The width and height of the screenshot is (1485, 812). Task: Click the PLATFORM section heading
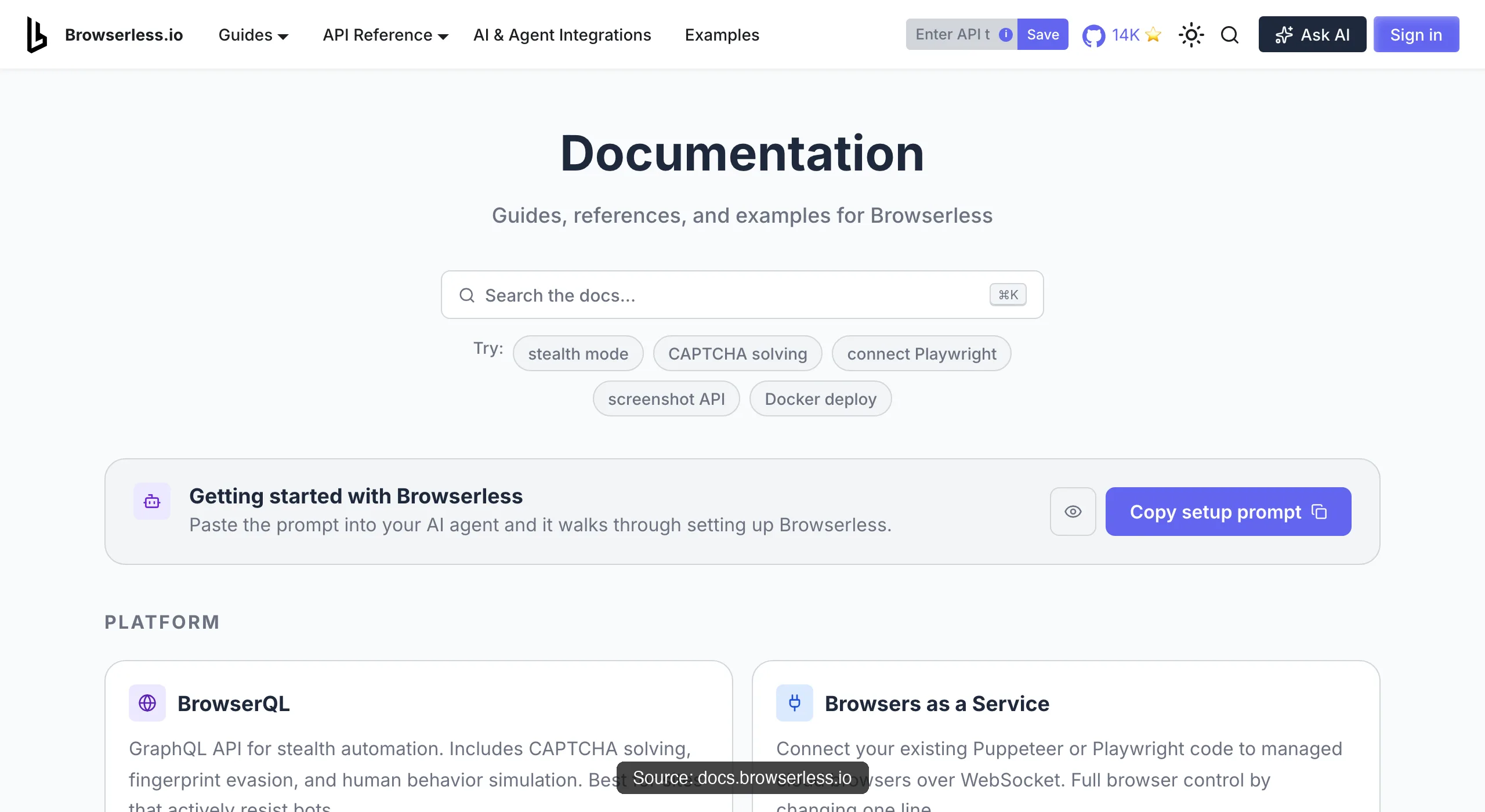point(162,622)
